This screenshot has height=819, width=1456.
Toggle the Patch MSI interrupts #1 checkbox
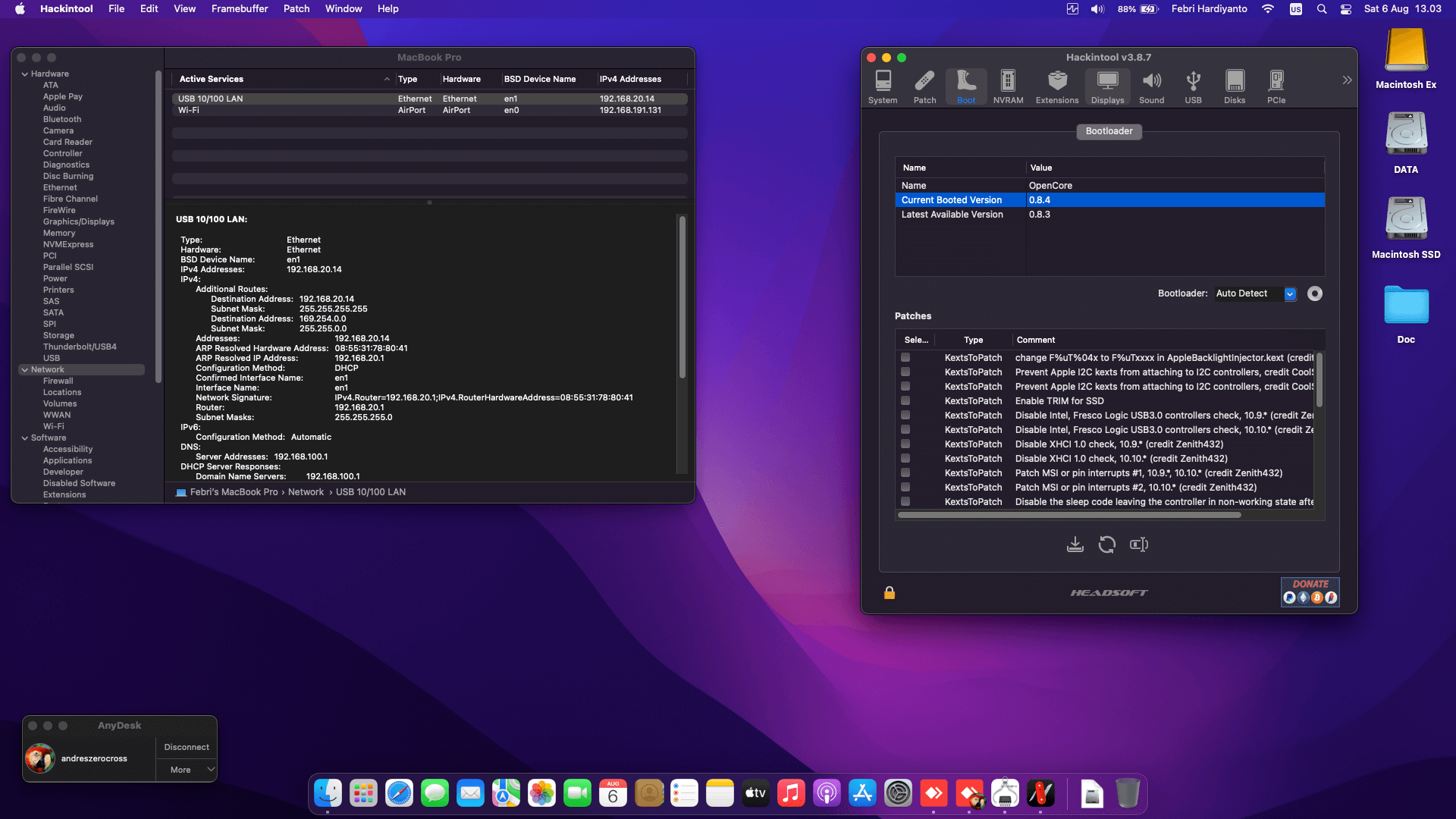pyautogui.click(x=905, y=472)
